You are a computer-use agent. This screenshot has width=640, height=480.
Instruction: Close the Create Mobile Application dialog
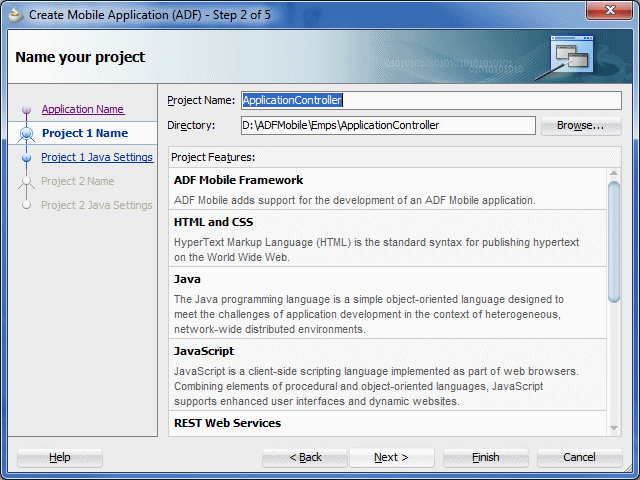pyautogui.click(x=610, y=10)
